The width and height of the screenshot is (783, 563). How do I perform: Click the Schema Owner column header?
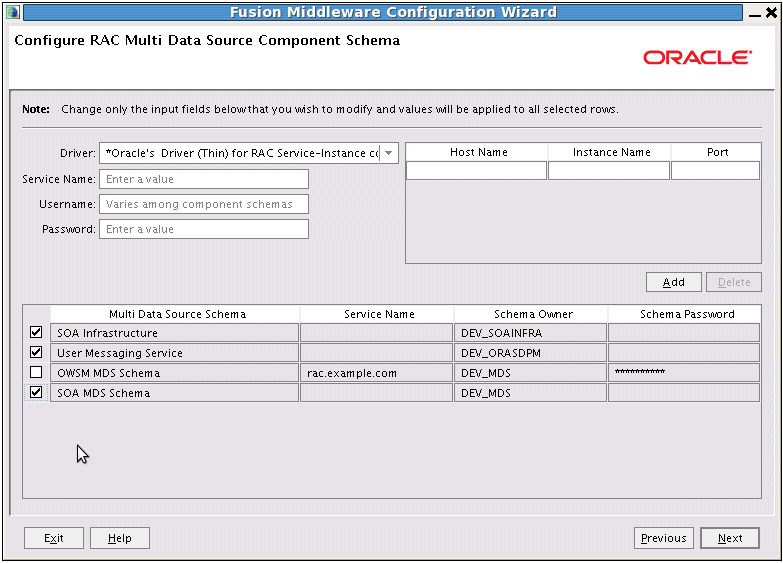pos(531,314)
